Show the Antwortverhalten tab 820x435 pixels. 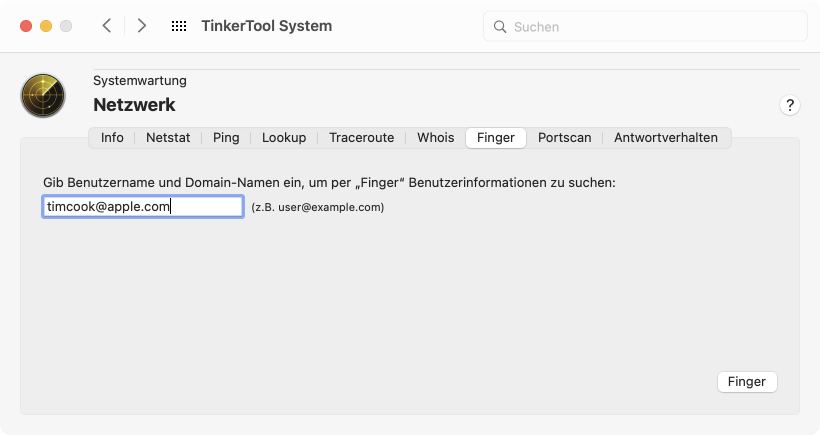(666, 138)
